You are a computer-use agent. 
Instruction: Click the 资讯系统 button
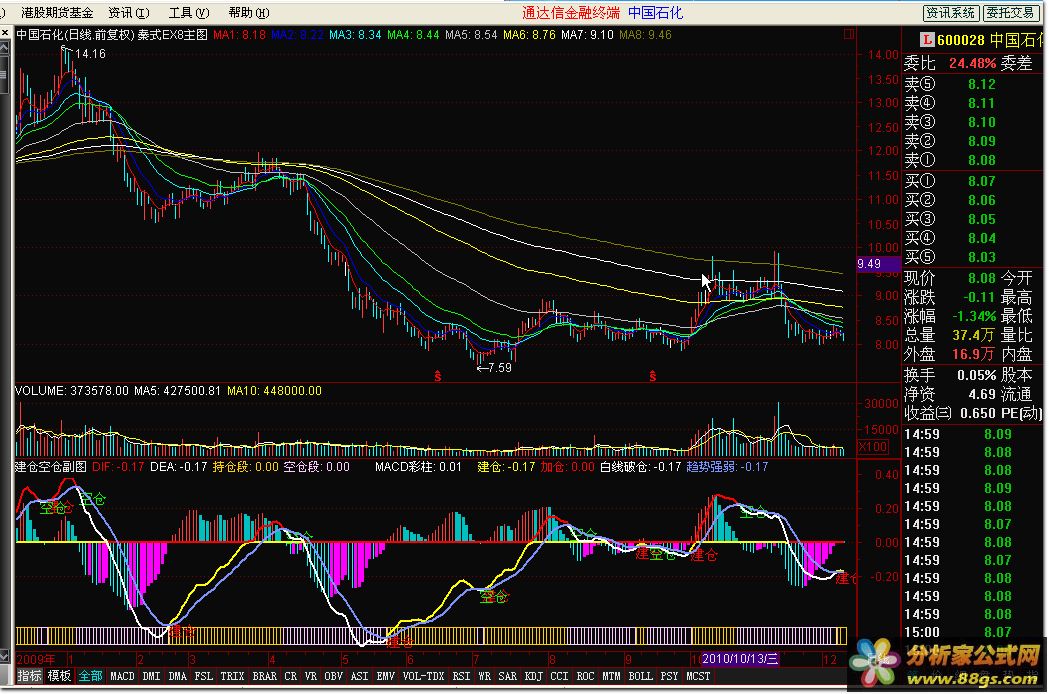(951, 13)
